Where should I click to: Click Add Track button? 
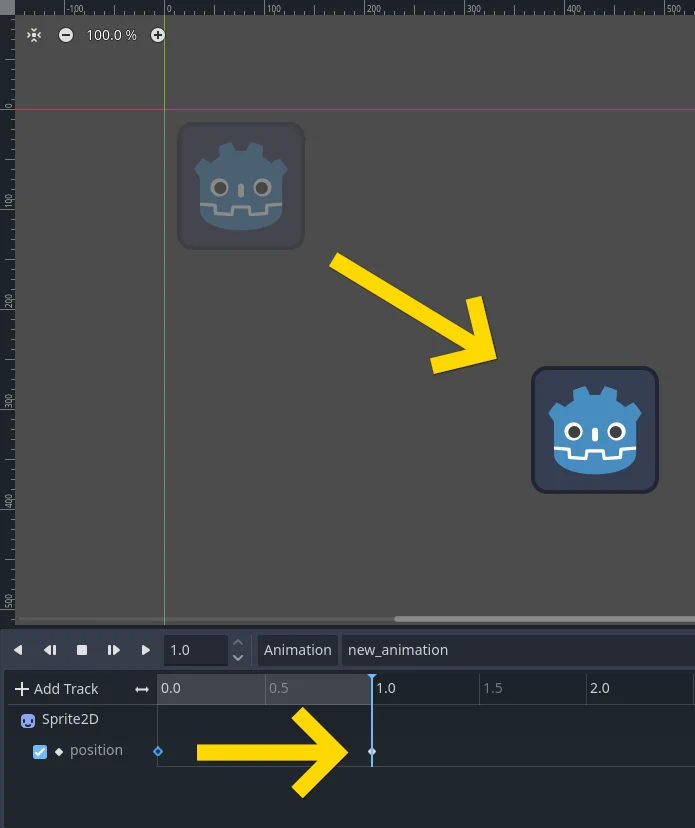pos(57,689)
